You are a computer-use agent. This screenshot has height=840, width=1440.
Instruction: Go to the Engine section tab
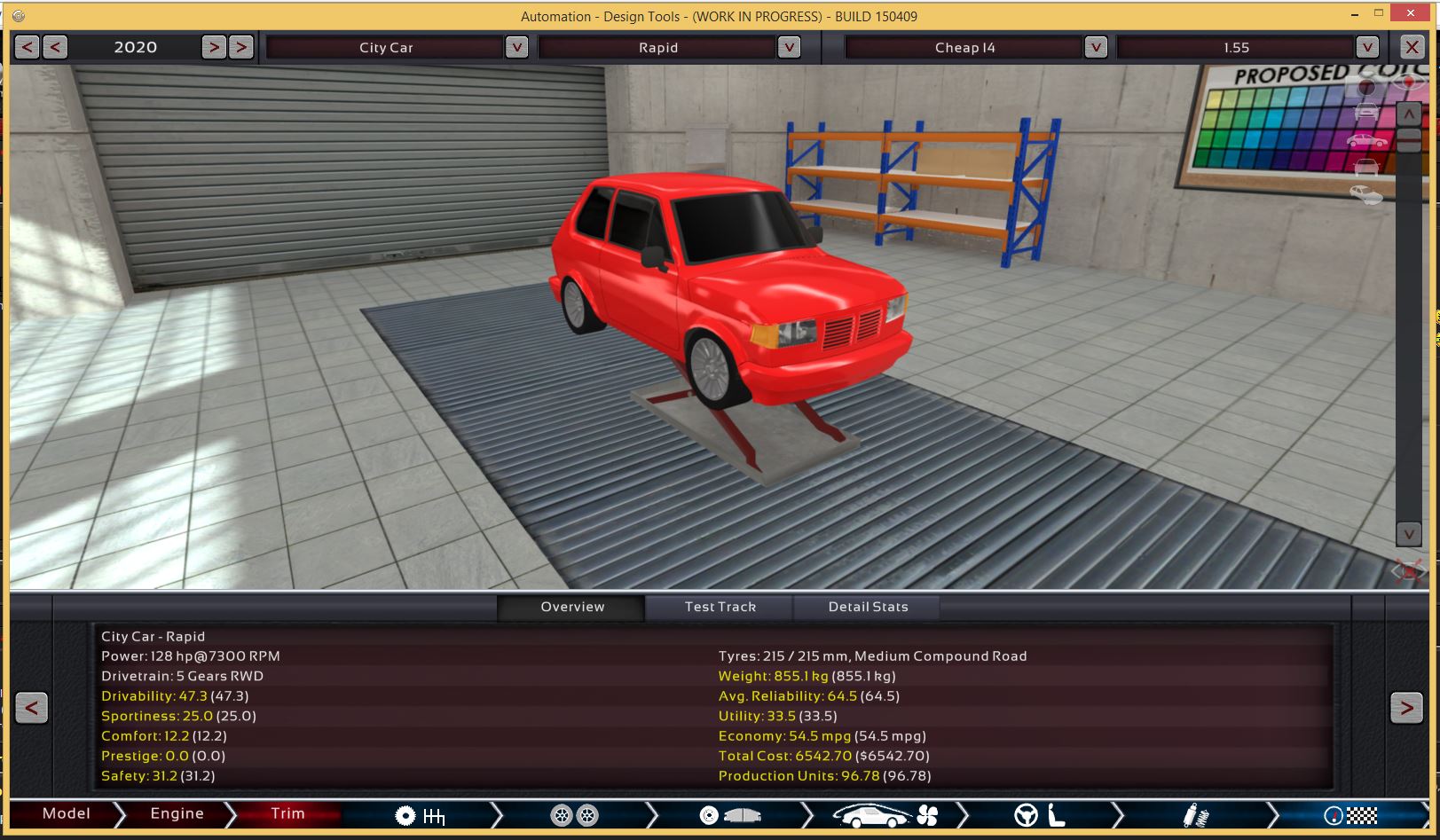(x=177, y=813)
